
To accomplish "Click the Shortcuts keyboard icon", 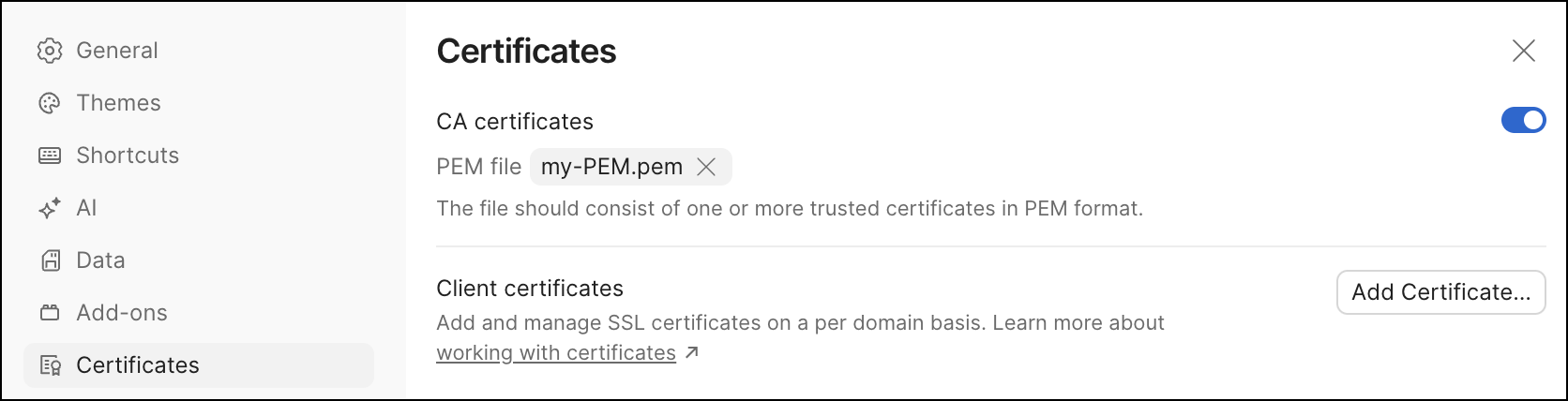I will (x=50, y=156).
